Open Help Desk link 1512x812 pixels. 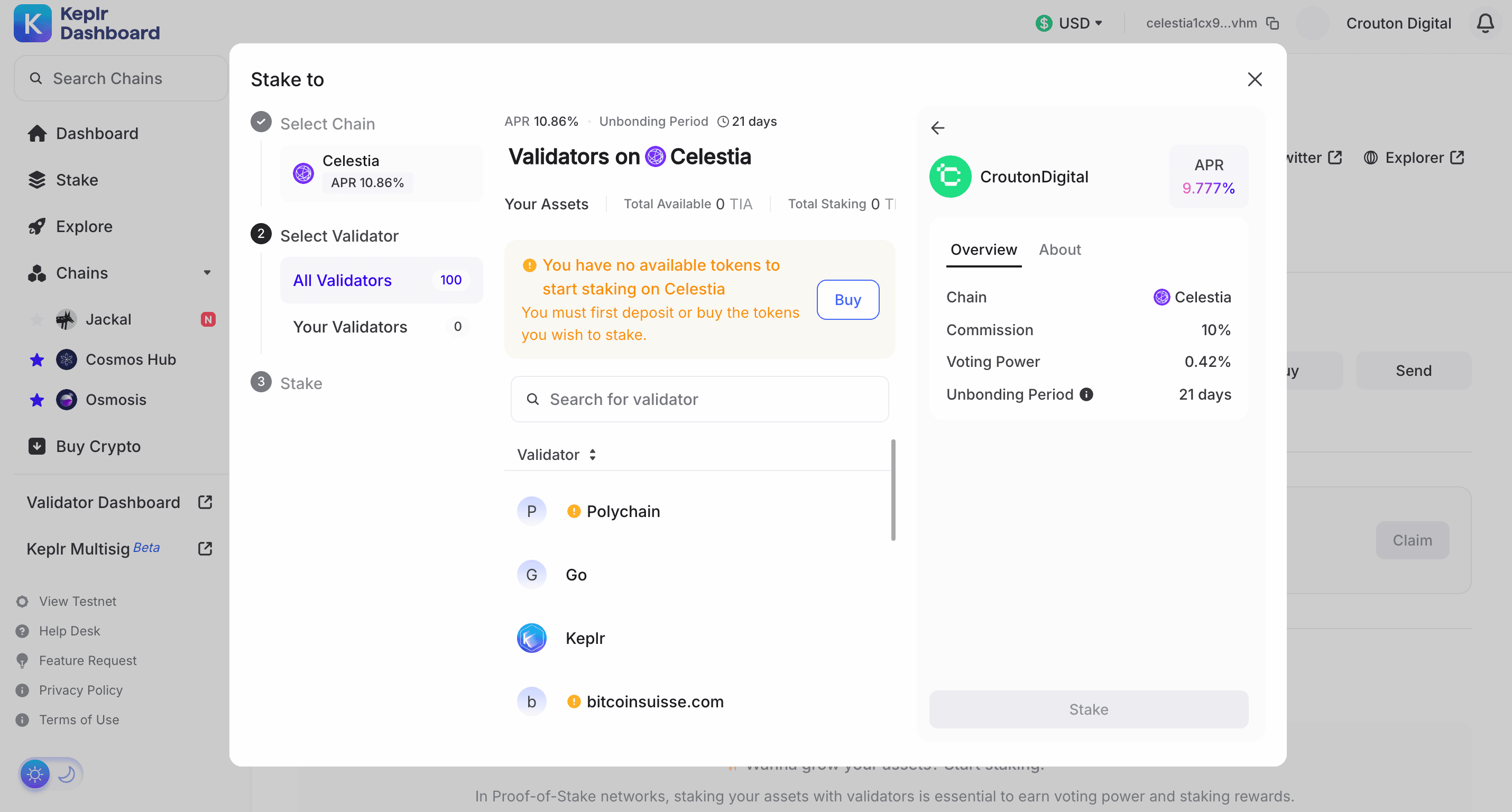(x=58, y=631)
